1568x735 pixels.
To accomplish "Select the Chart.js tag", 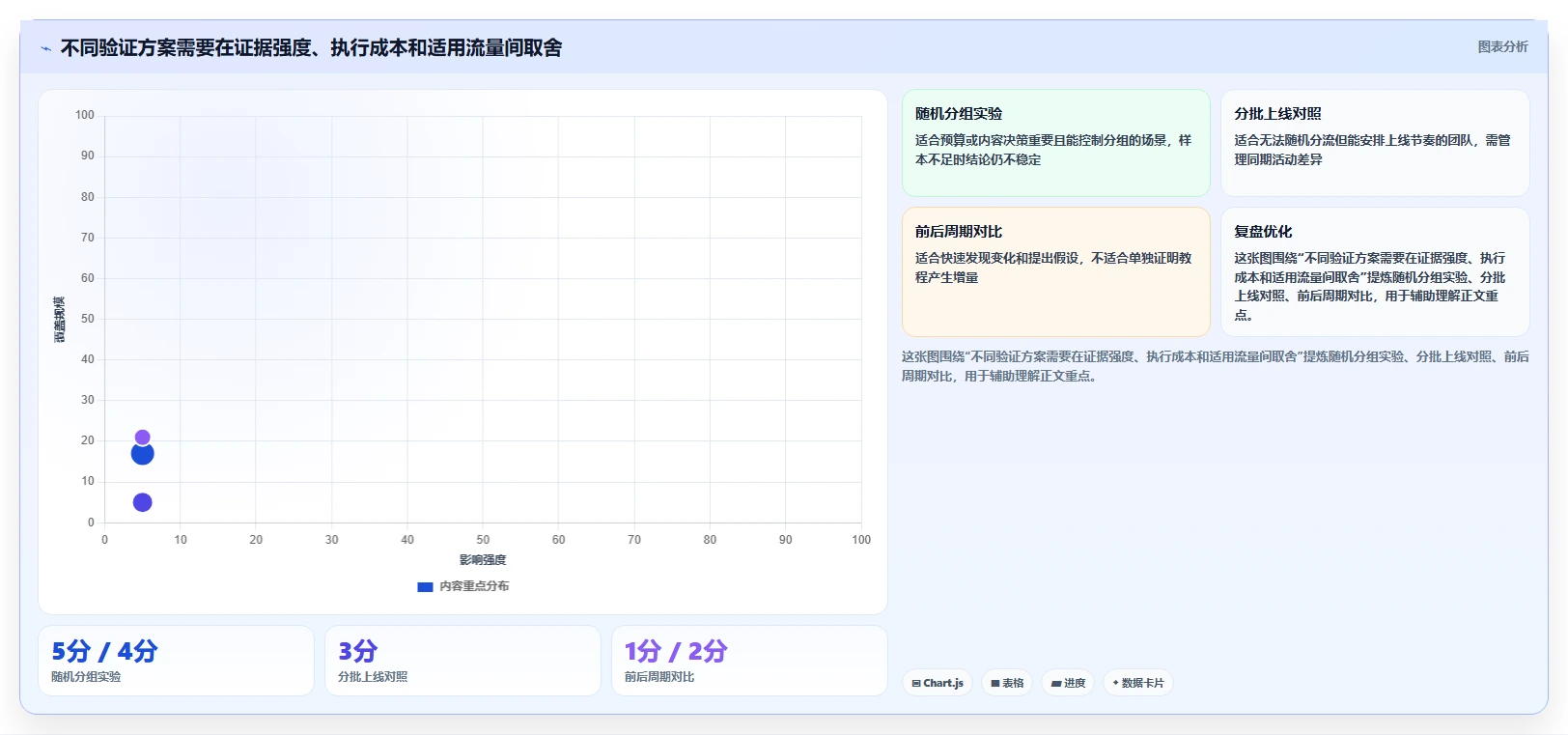I will (x=938, y=683).
